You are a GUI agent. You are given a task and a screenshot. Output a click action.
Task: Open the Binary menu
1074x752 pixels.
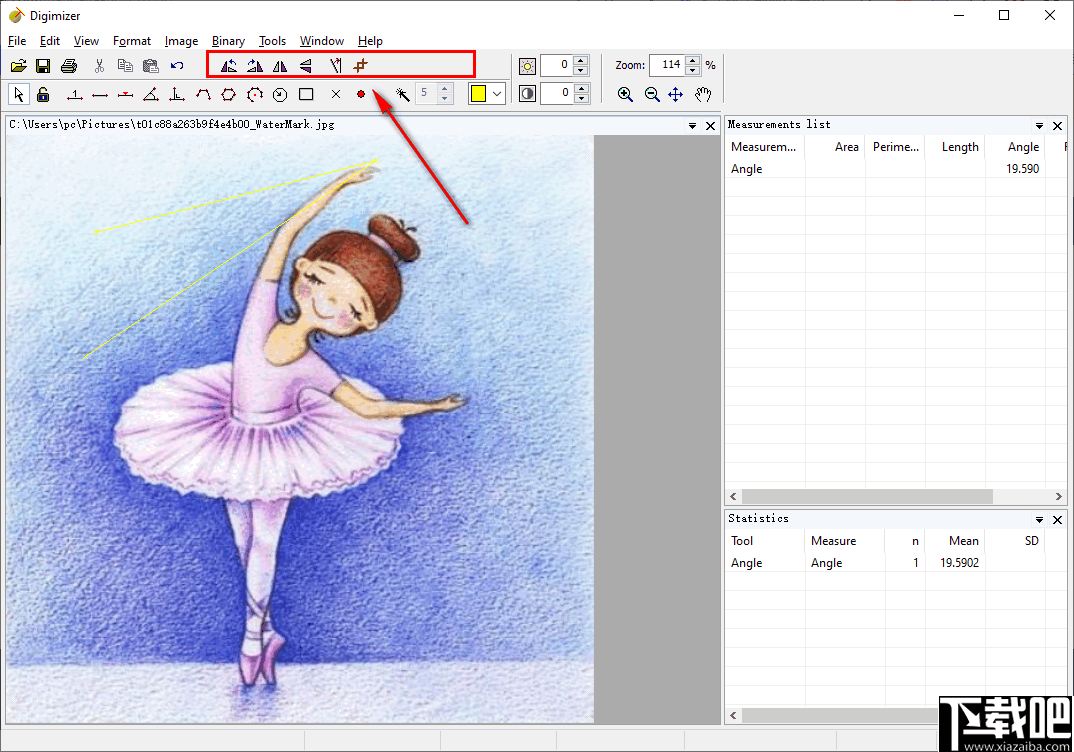tap(228, 41)
